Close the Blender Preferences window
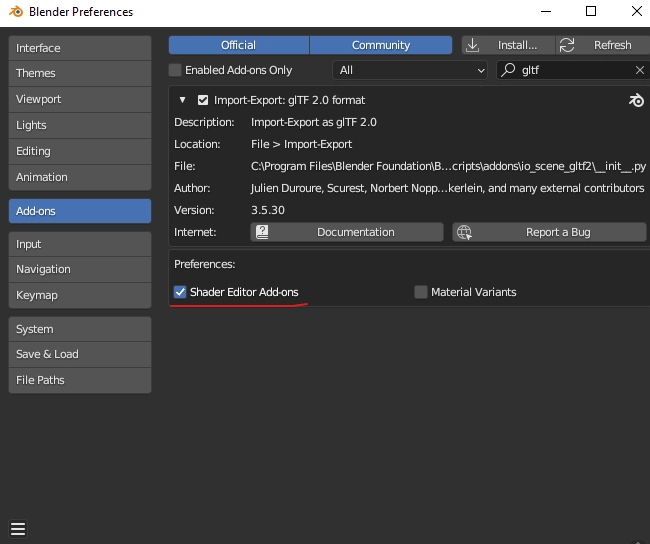 pyautogui.click(x=637, y=11)
